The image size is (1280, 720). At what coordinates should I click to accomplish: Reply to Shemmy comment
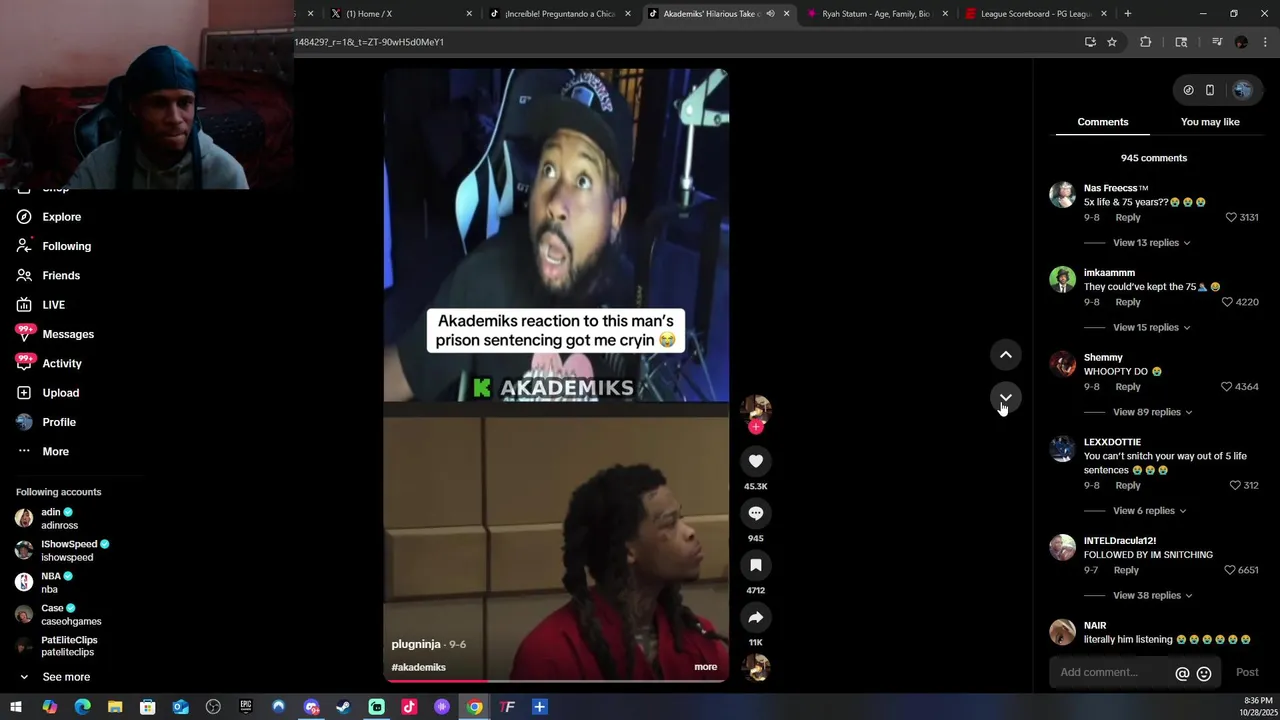1128,387
